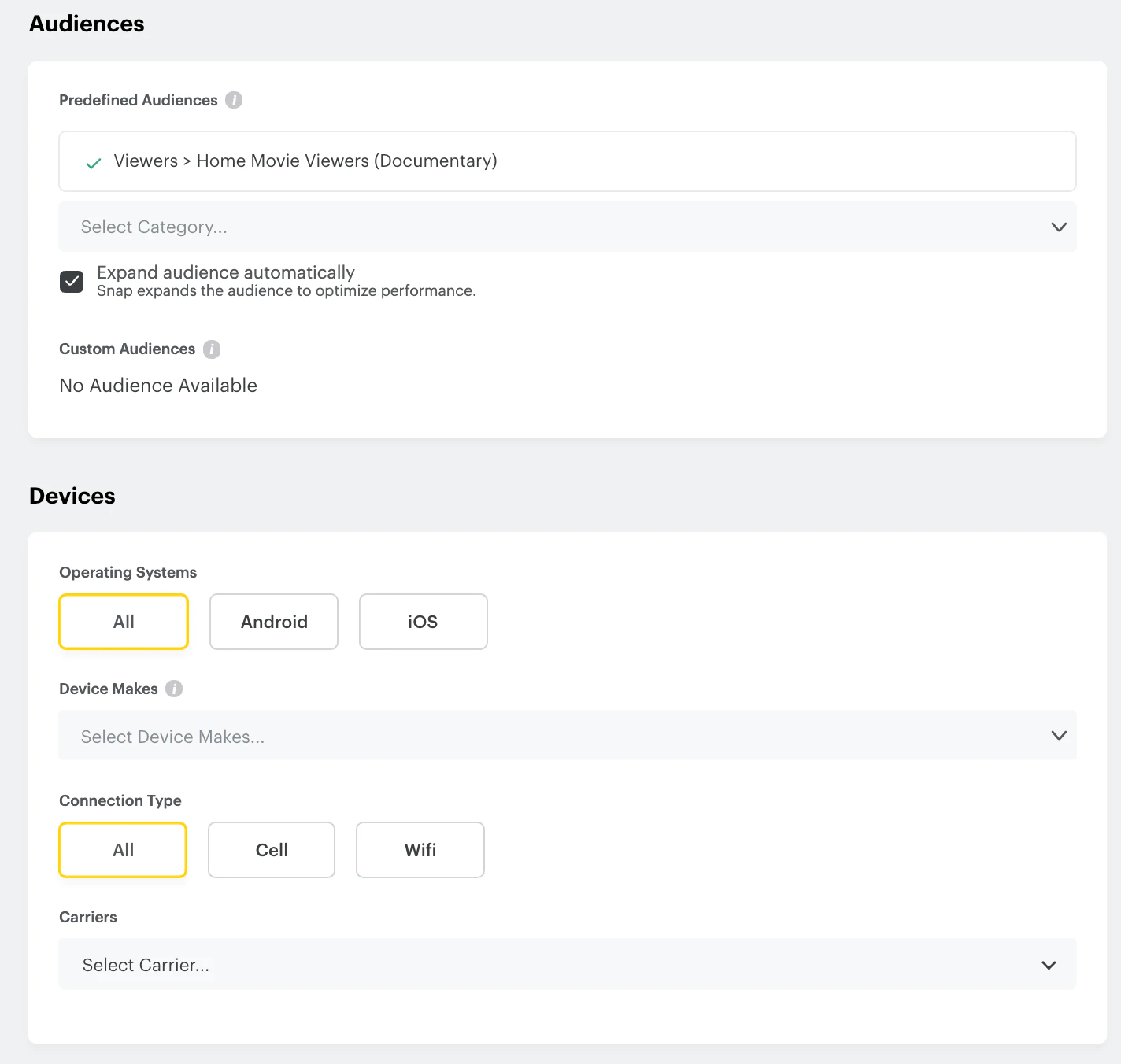
Task: Choose Wifi connection type
Action: point(420,850)
